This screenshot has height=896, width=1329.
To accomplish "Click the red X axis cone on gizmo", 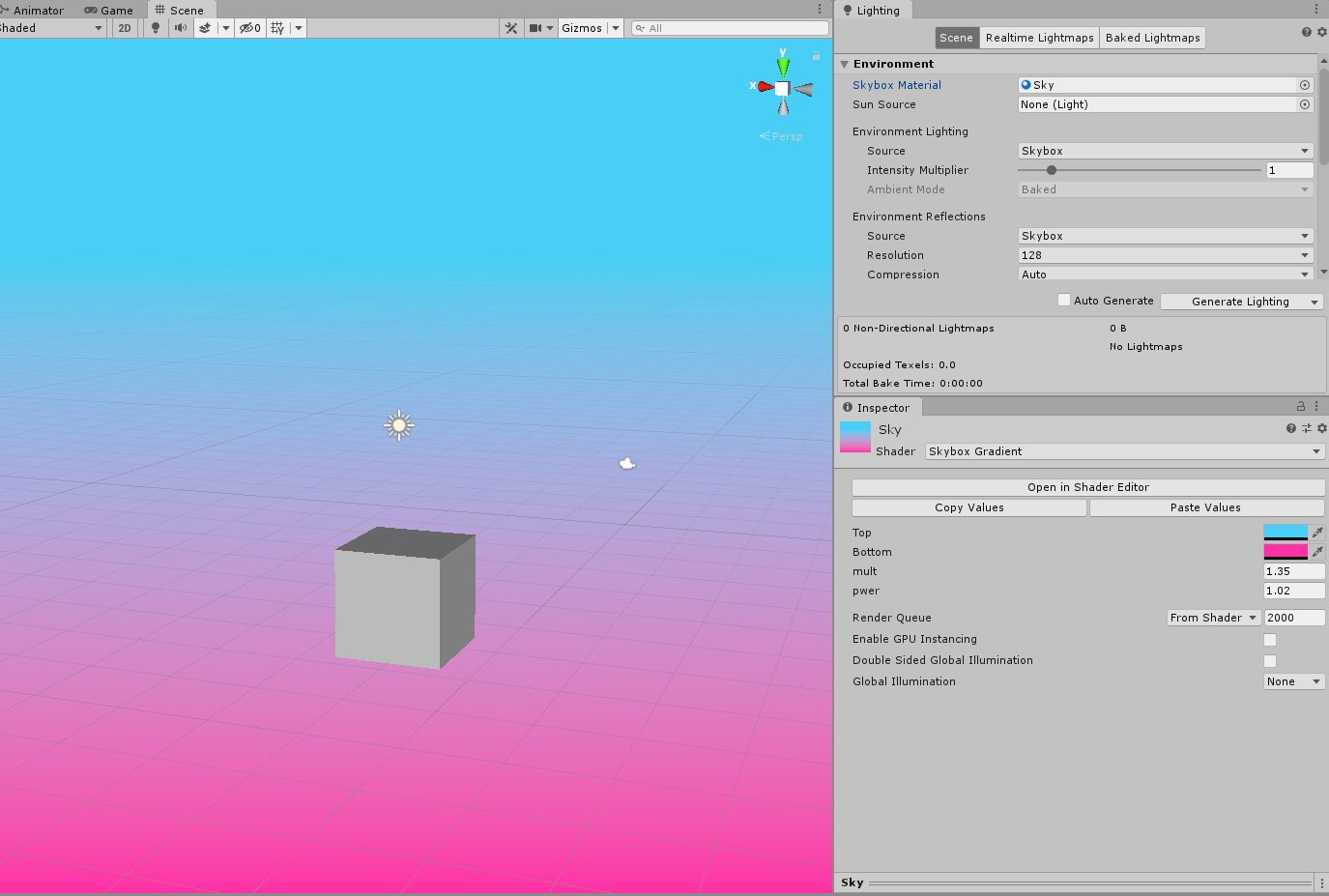I will pyautogui.click(x=765, y=86).
